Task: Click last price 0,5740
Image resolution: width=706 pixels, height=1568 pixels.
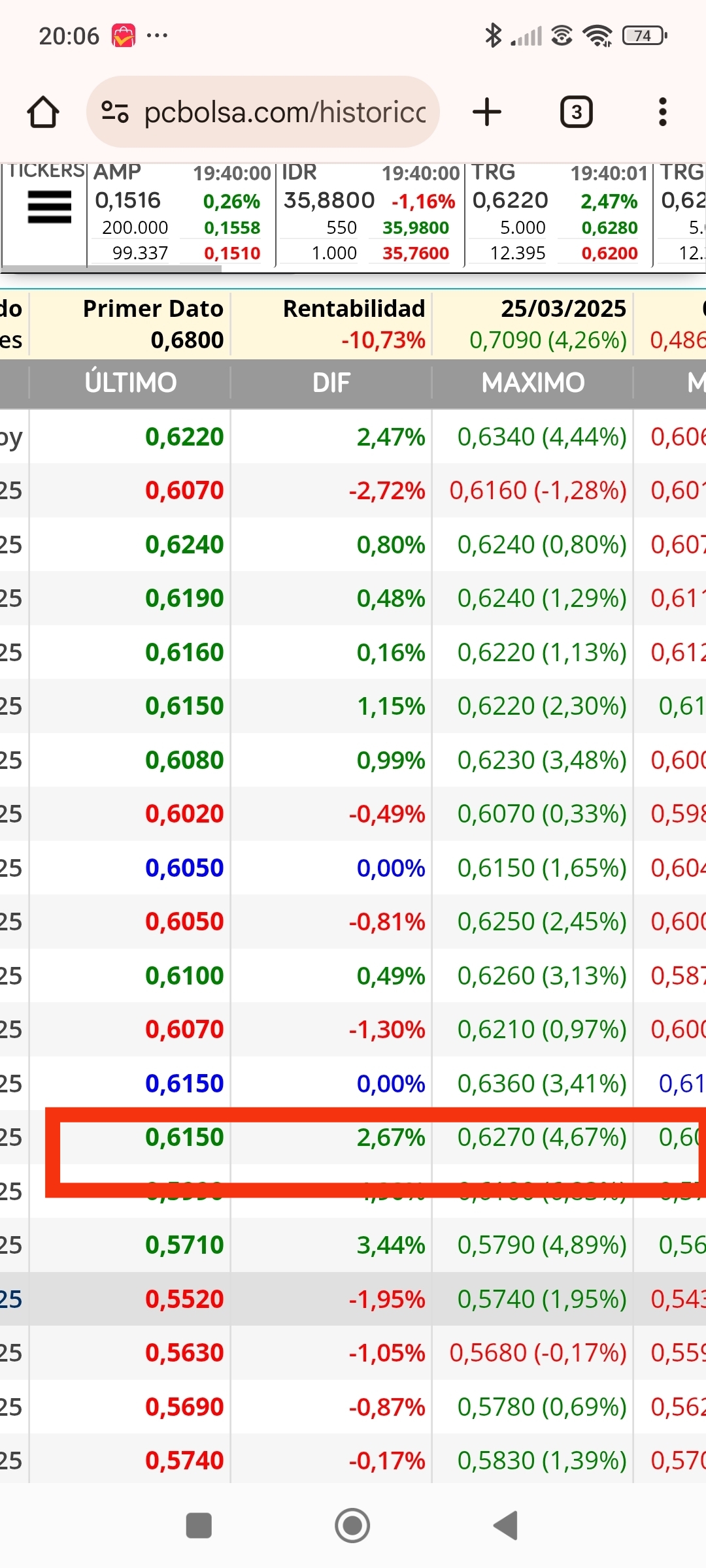Action: 184,1461
